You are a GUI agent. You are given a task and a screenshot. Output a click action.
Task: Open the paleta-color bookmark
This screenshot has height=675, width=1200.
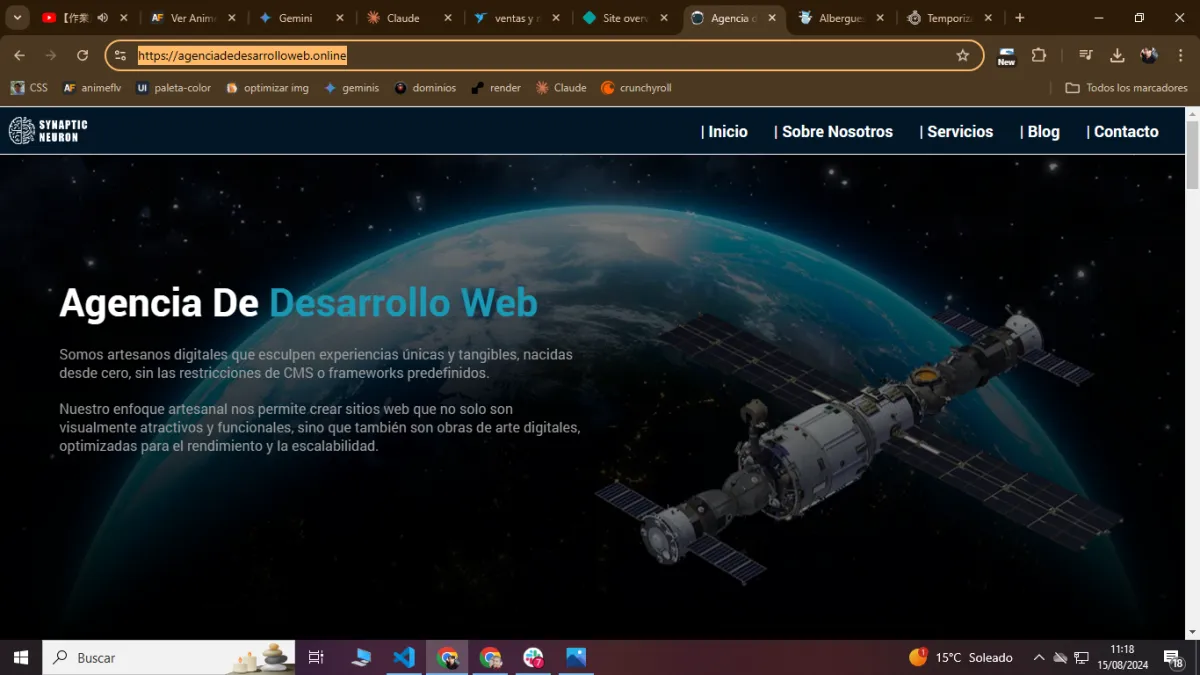pyautogui.click(x=174, y=88)
